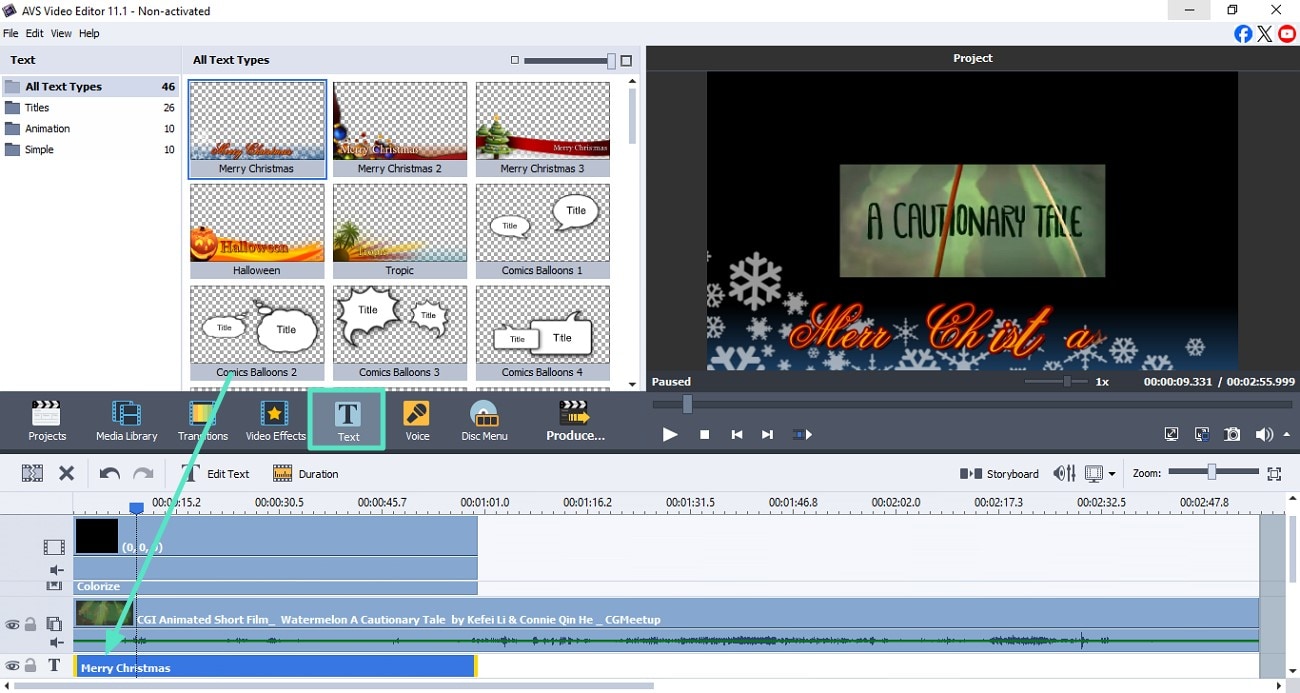Play the preview
The image size is (1300, 693).
tap(670, 434)
